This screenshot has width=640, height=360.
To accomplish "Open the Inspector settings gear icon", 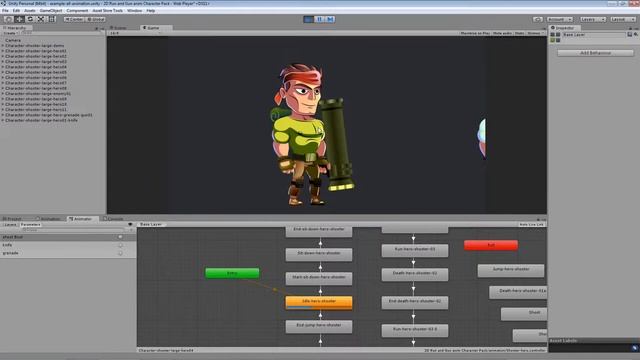I will [636, 35].
